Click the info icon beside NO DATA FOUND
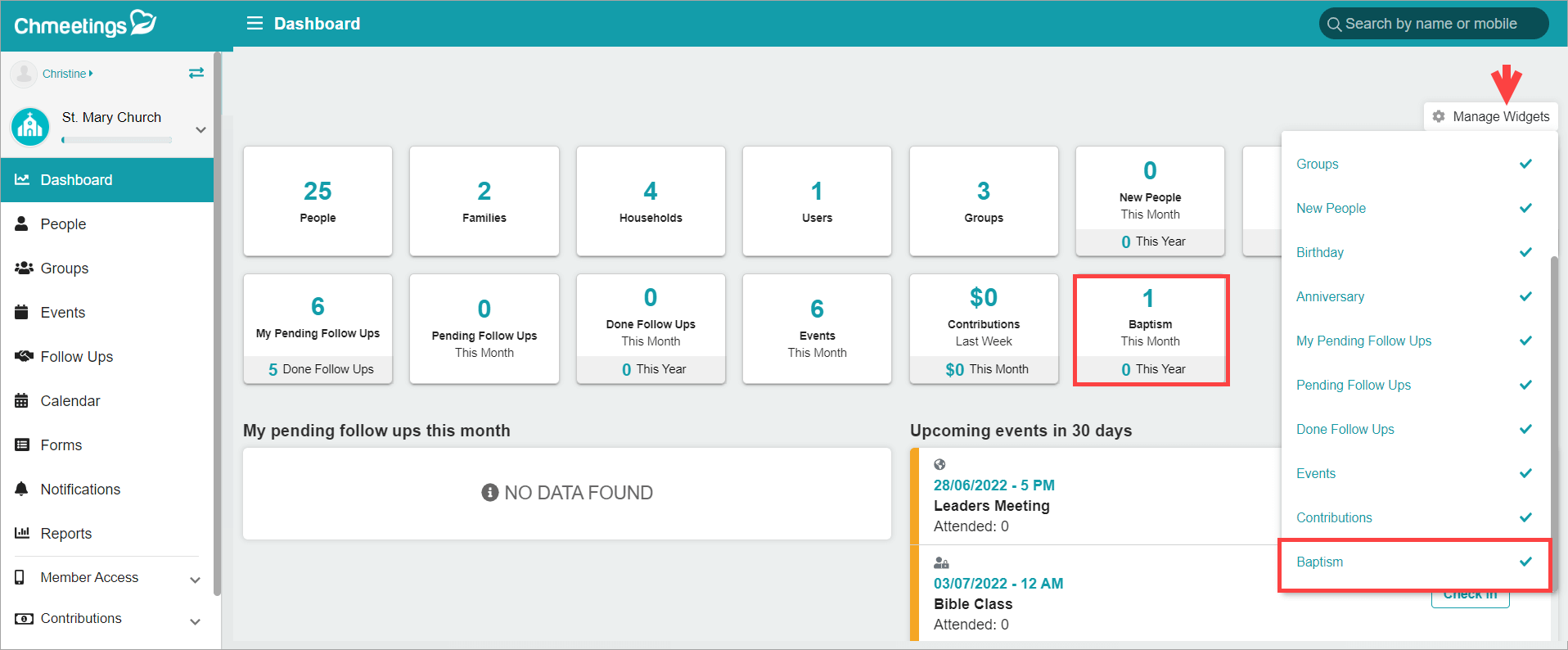Viewport: 1568px width, 650px height. tap(490, 493)
